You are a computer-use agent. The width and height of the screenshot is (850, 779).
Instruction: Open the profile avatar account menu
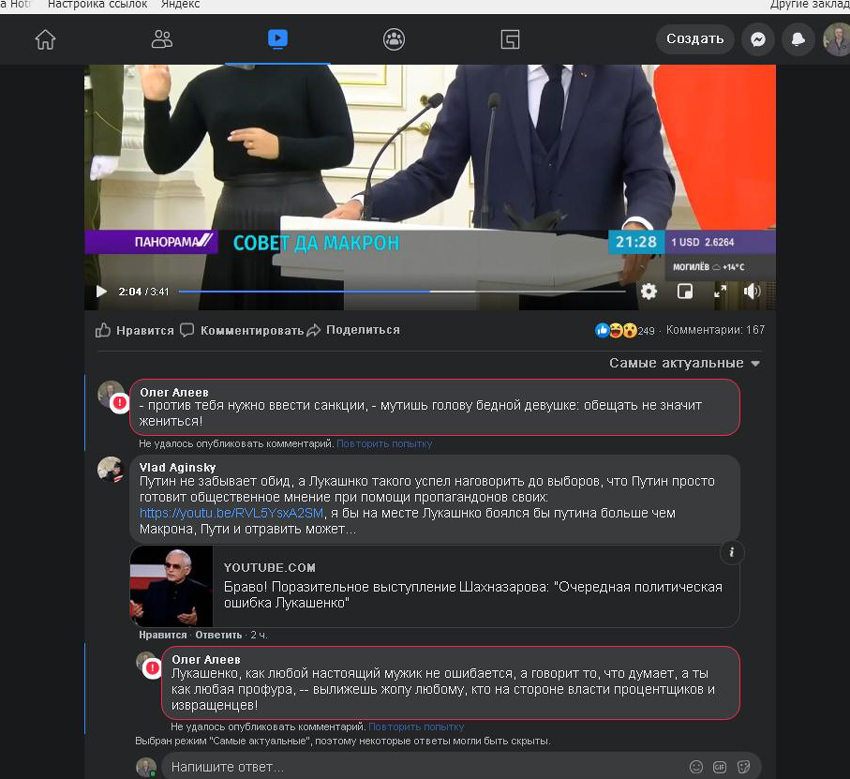[x=837, y=39]
